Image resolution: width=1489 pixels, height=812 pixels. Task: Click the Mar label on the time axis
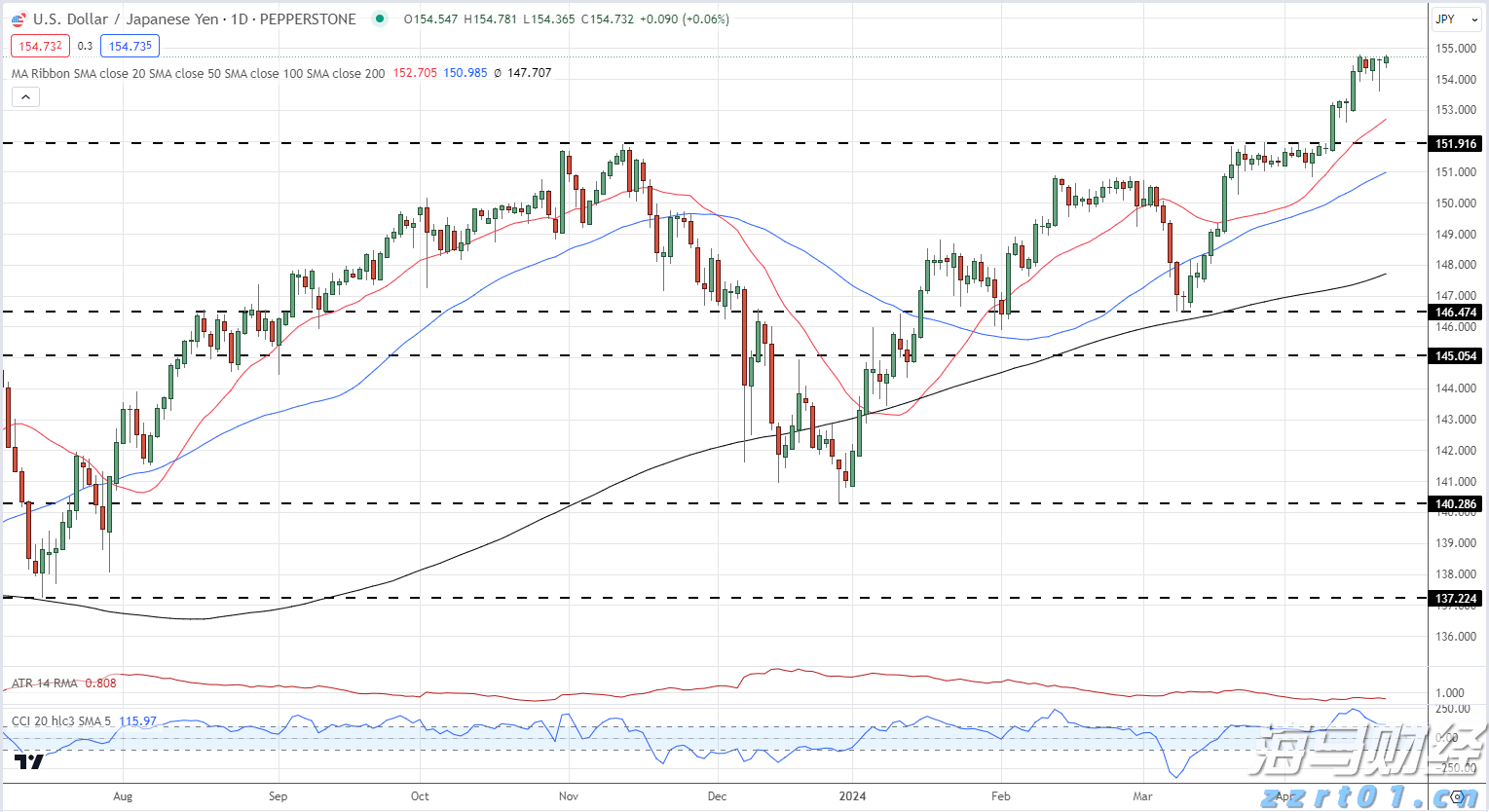tap(1142, 796)
